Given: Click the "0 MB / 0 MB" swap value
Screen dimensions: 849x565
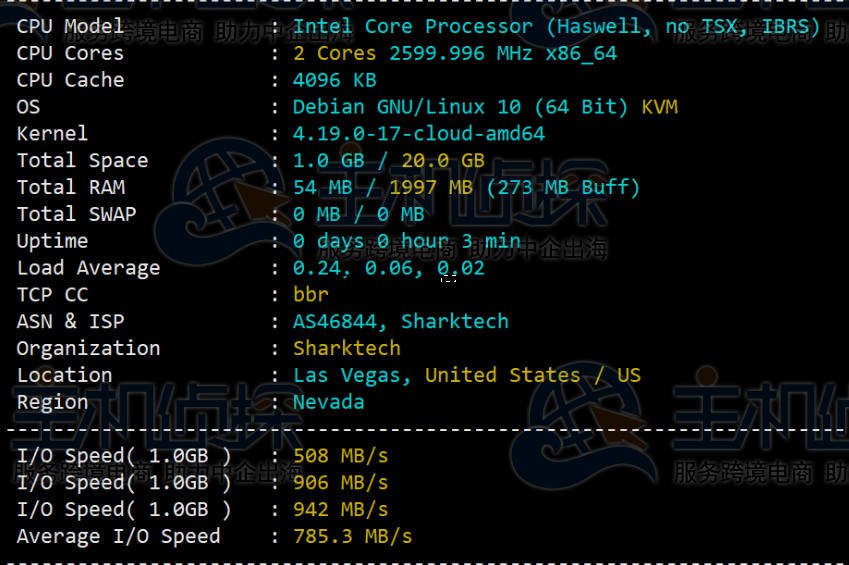Looking at the screenshot, I should click(x=358, y=214).
